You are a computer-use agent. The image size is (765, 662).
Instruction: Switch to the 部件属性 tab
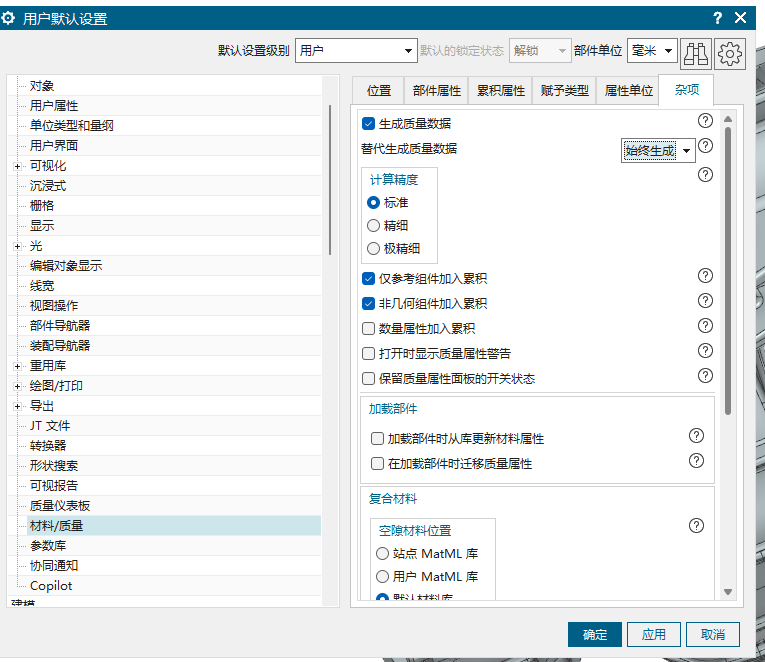437,90
